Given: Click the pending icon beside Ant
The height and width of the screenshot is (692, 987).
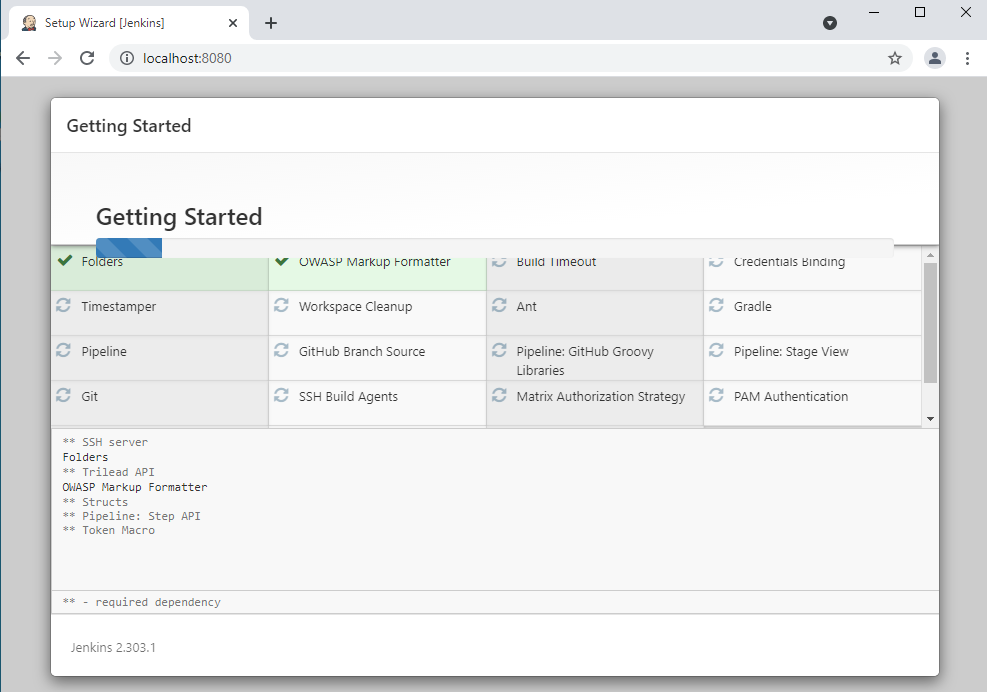Looking at the screenshot, I should click(499, 305).
